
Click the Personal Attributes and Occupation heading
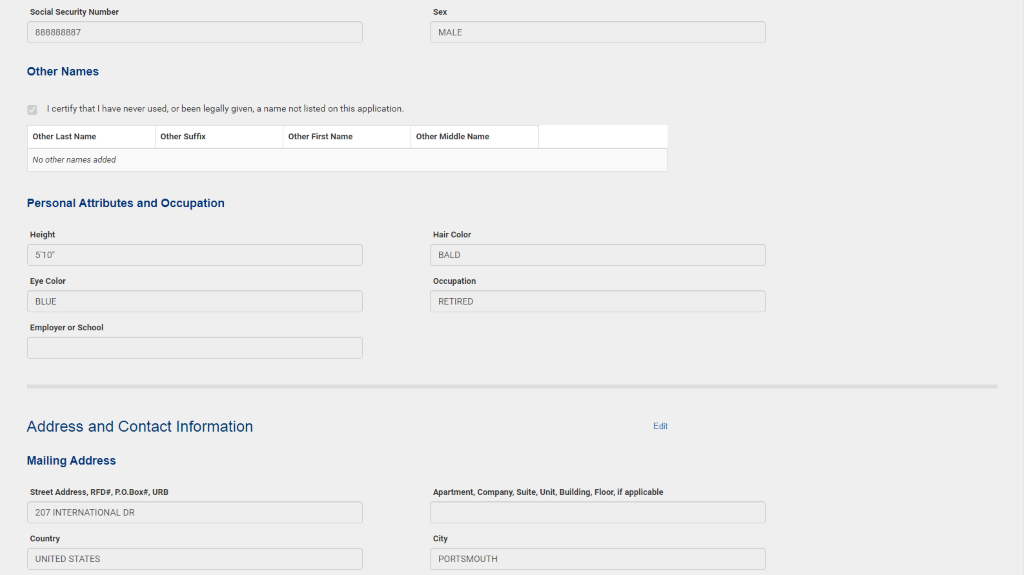(126, 203)
